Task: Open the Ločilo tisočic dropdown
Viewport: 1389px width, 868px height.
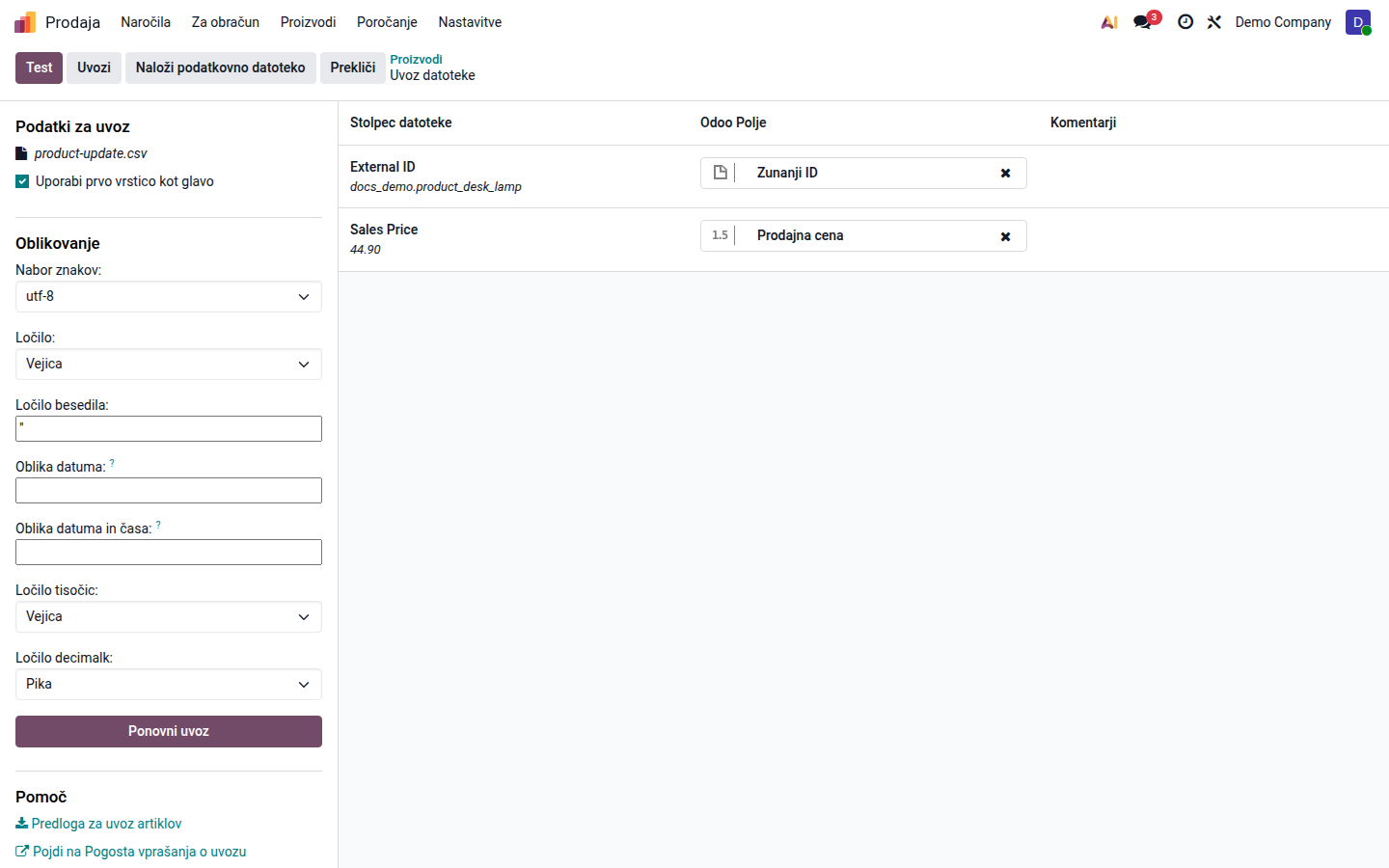Action: 169,617
